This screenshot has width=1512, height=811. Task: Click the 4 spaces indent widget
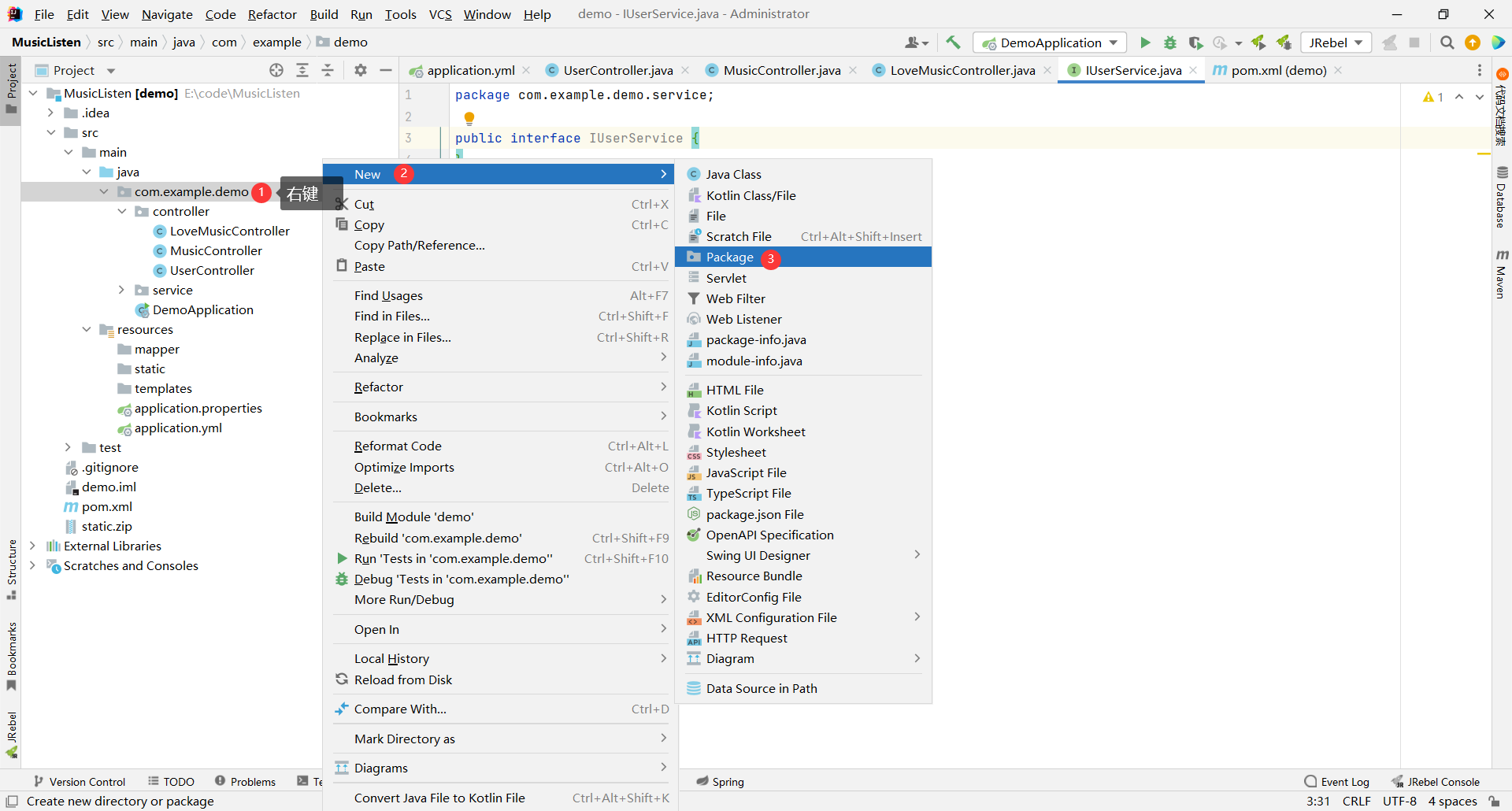tap(1453, 802)
